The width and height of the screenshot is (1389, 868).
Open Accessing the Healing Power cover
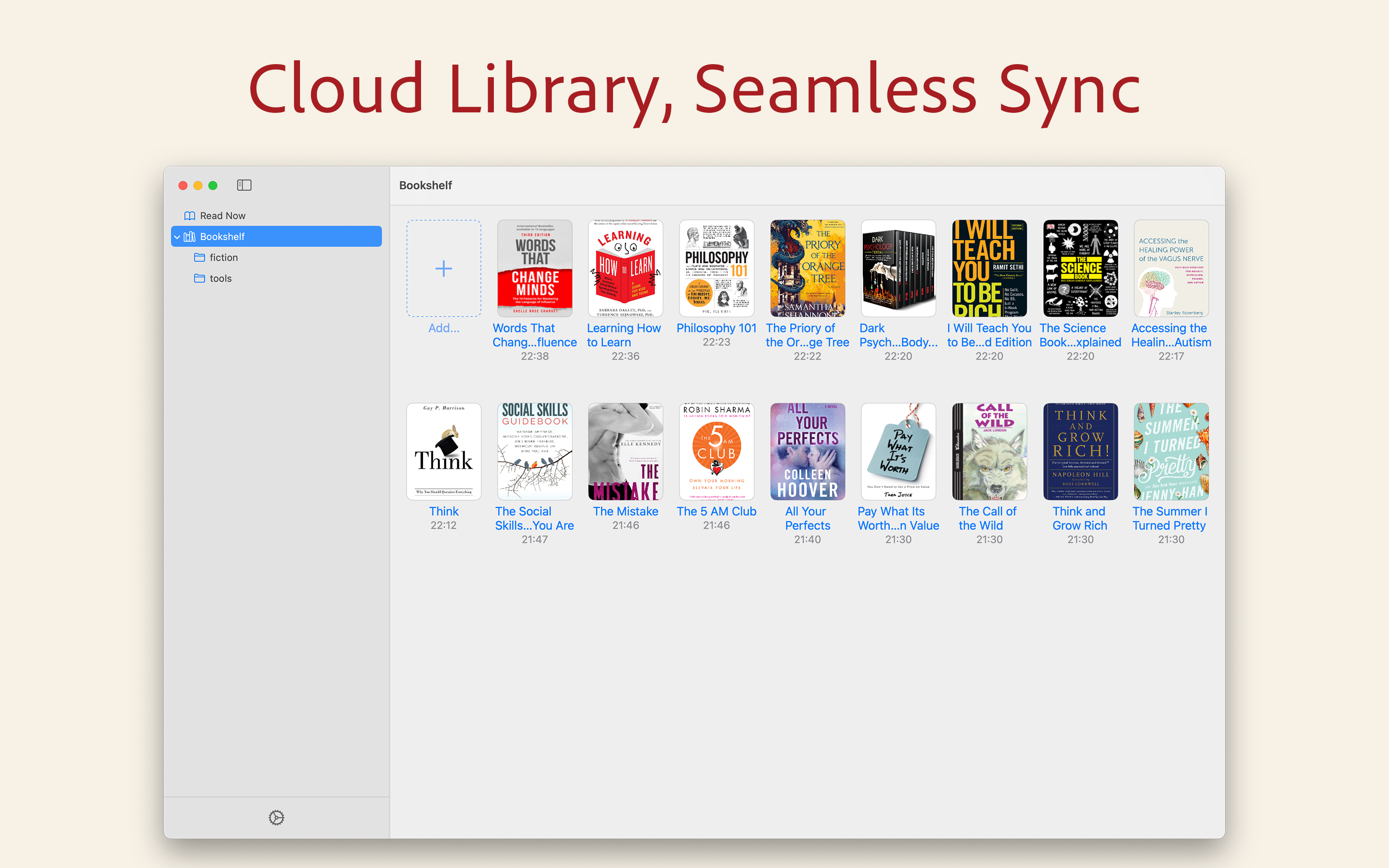coord(1171,268)
